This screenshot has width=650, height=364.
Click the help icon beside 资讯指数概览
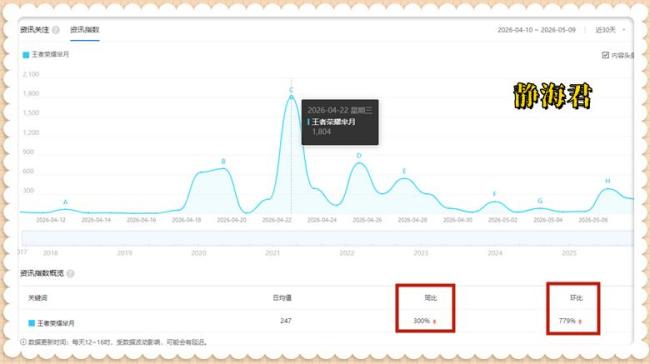click(x=70, y=274)
